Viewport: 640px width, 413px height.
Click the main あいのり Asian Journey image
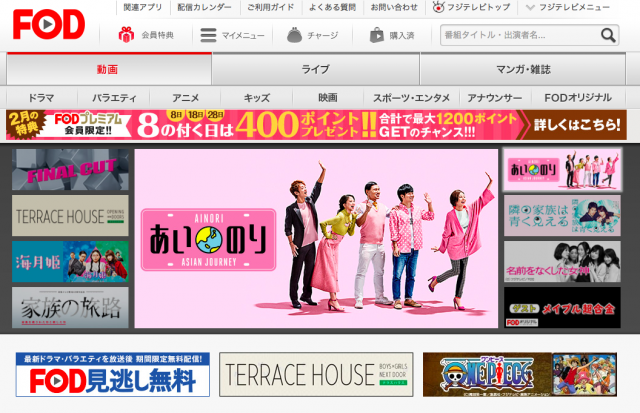pyautogui.click(x=316, y=238)
